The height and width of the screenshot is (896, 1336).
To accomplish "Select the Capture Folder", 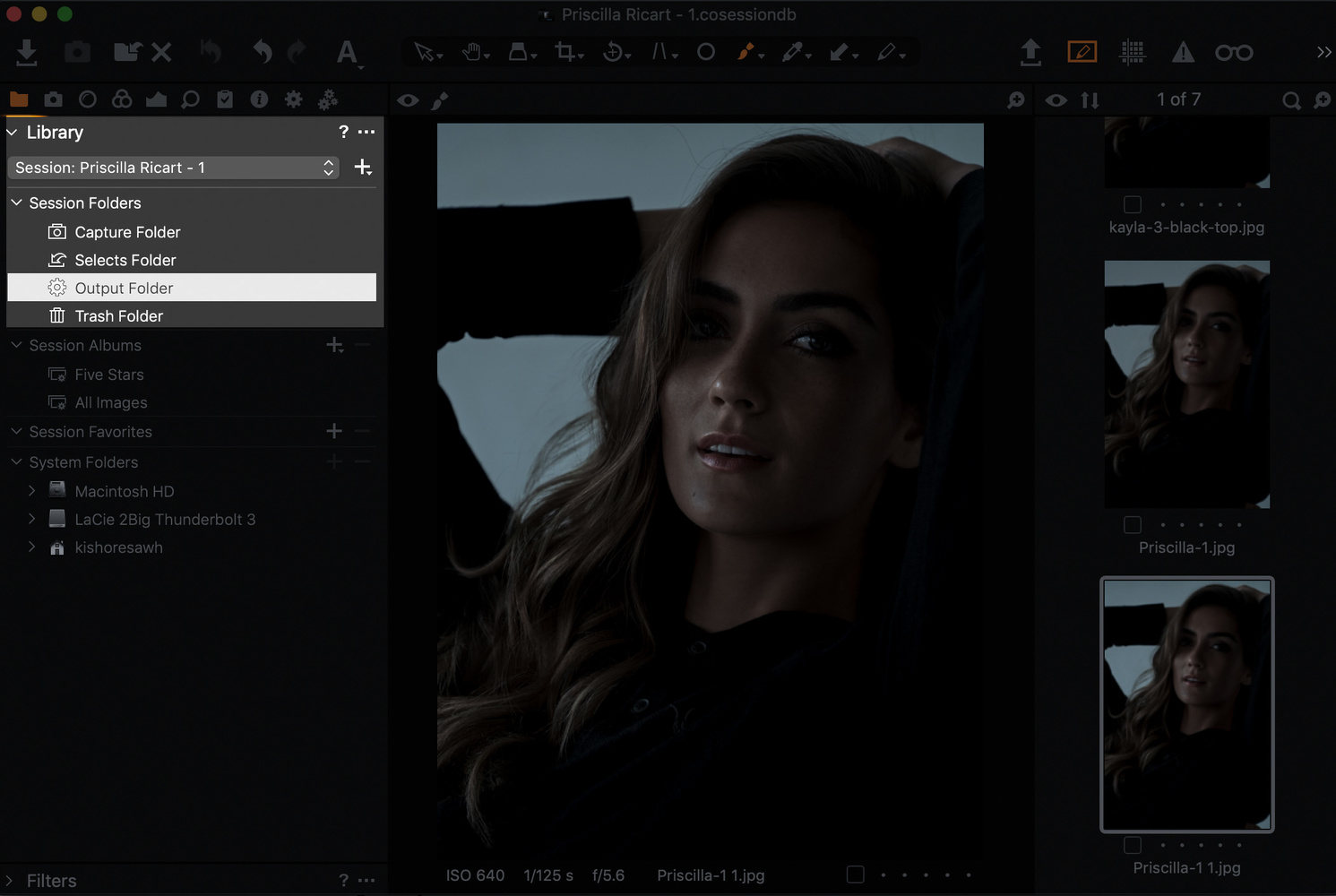I will coord(127,232).
